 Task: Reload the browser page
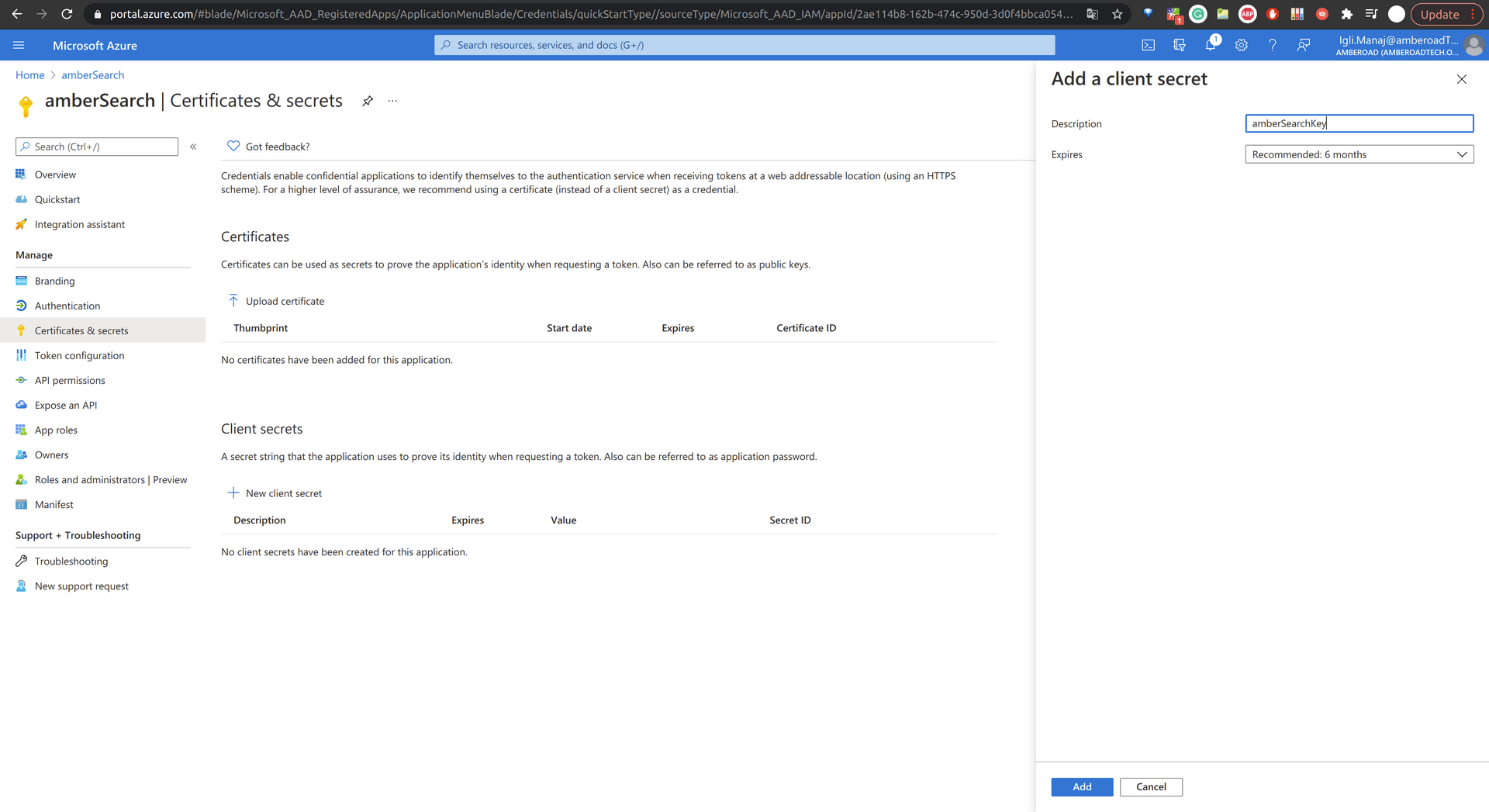tap(67, 14)
